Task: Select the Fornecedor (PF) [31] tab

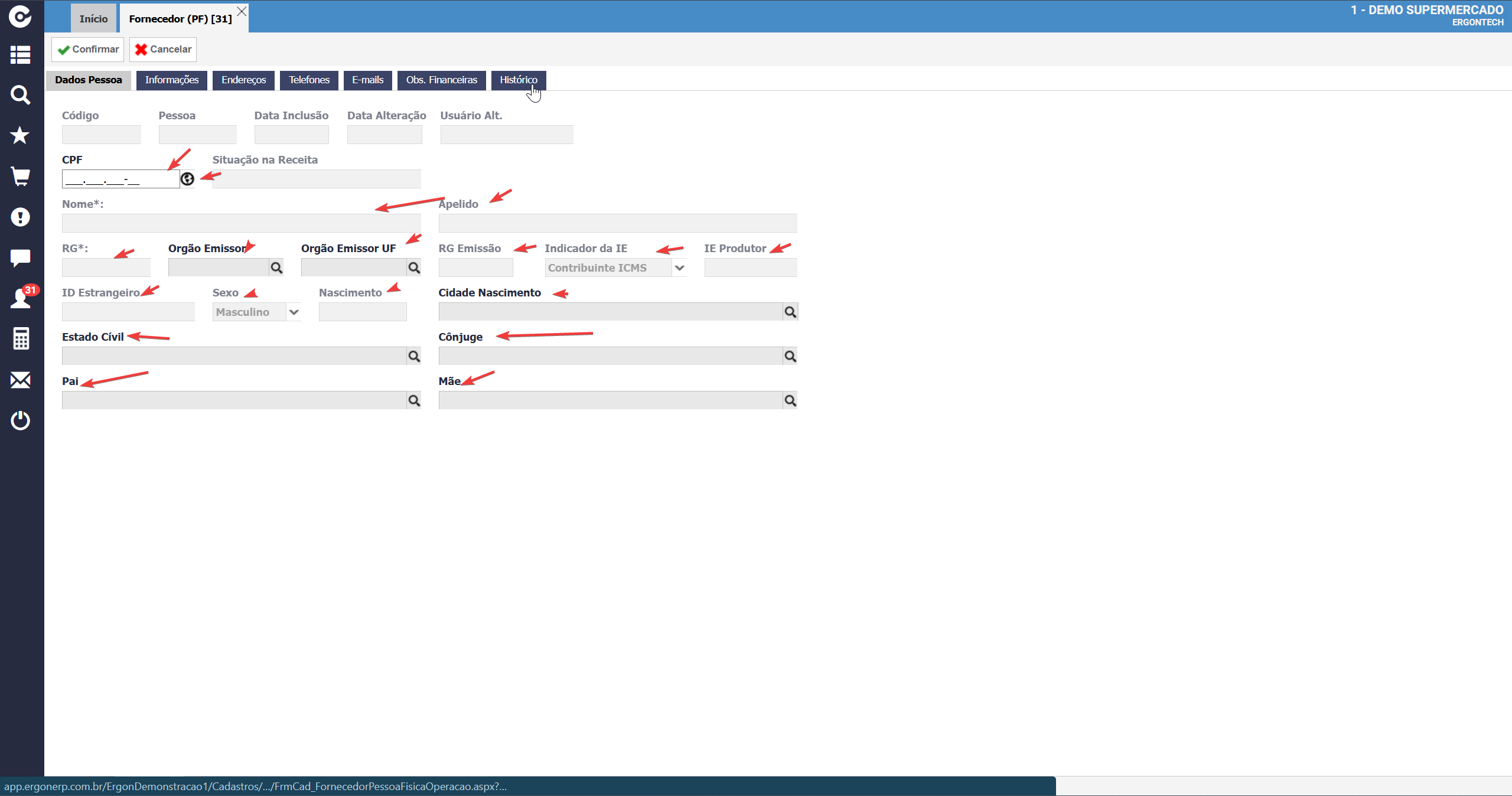Action: coord(180,18)
